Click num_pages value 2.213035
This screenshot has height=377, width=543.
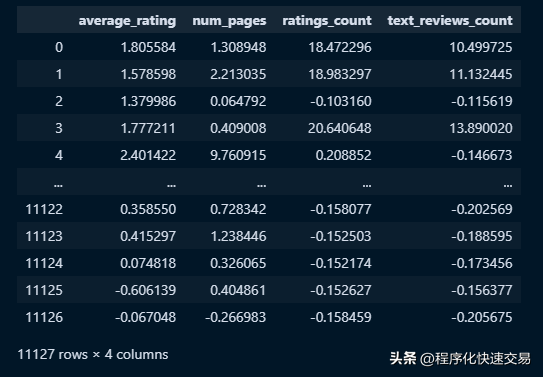(x=238, y=74)
